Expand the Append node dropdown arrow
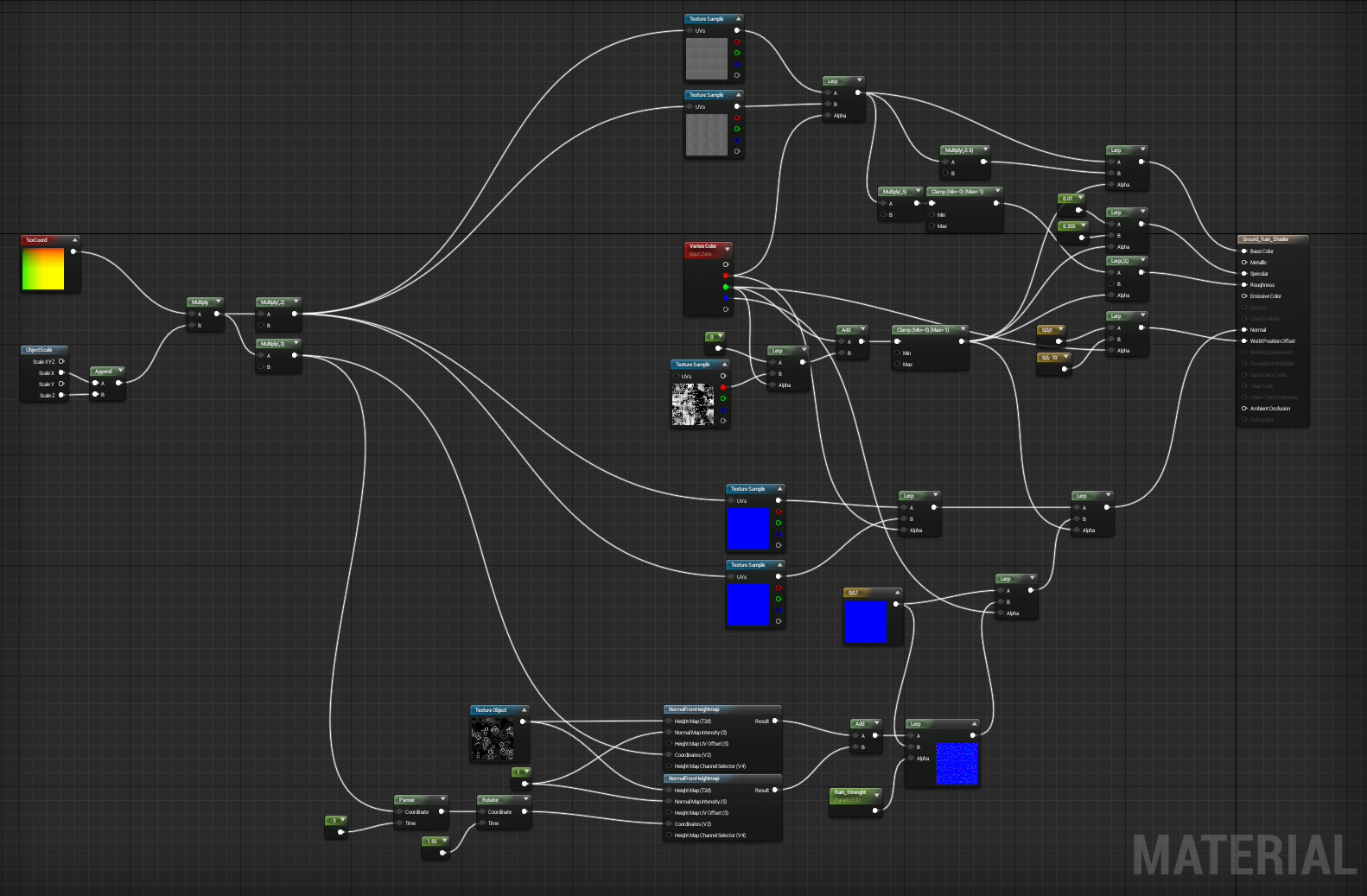 pos(120,371)
